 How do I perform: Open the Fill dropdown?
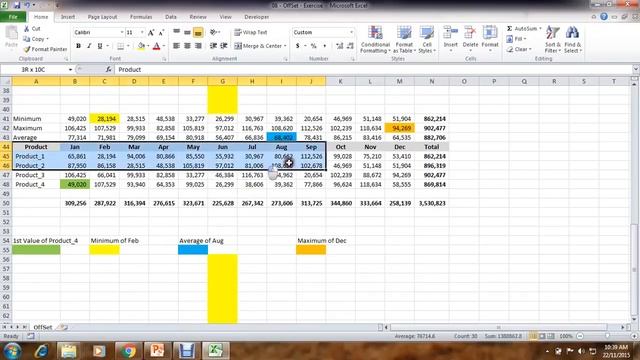coord(516,39)
